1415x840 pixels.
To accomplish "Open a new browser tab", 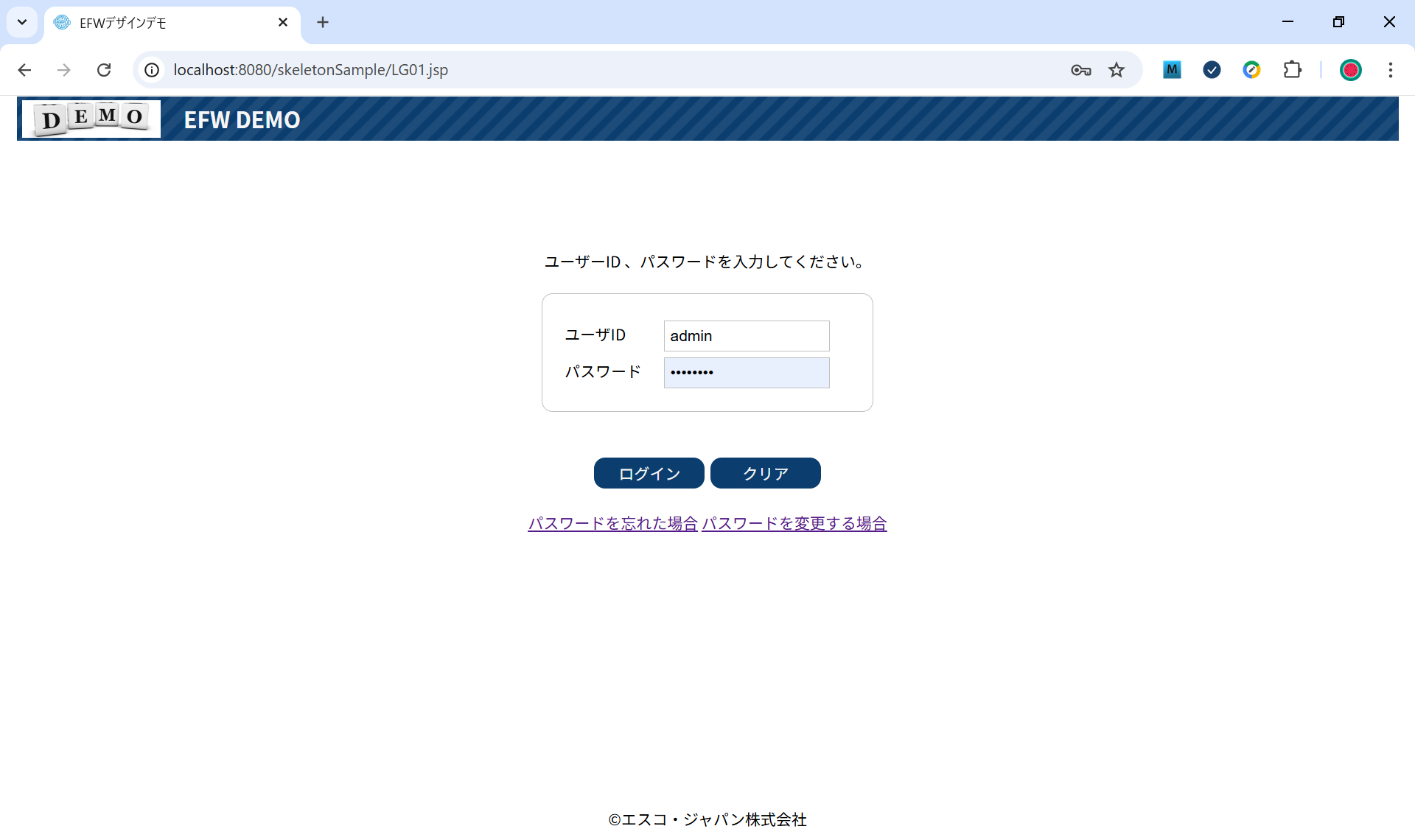I will (x=323, y=22).
